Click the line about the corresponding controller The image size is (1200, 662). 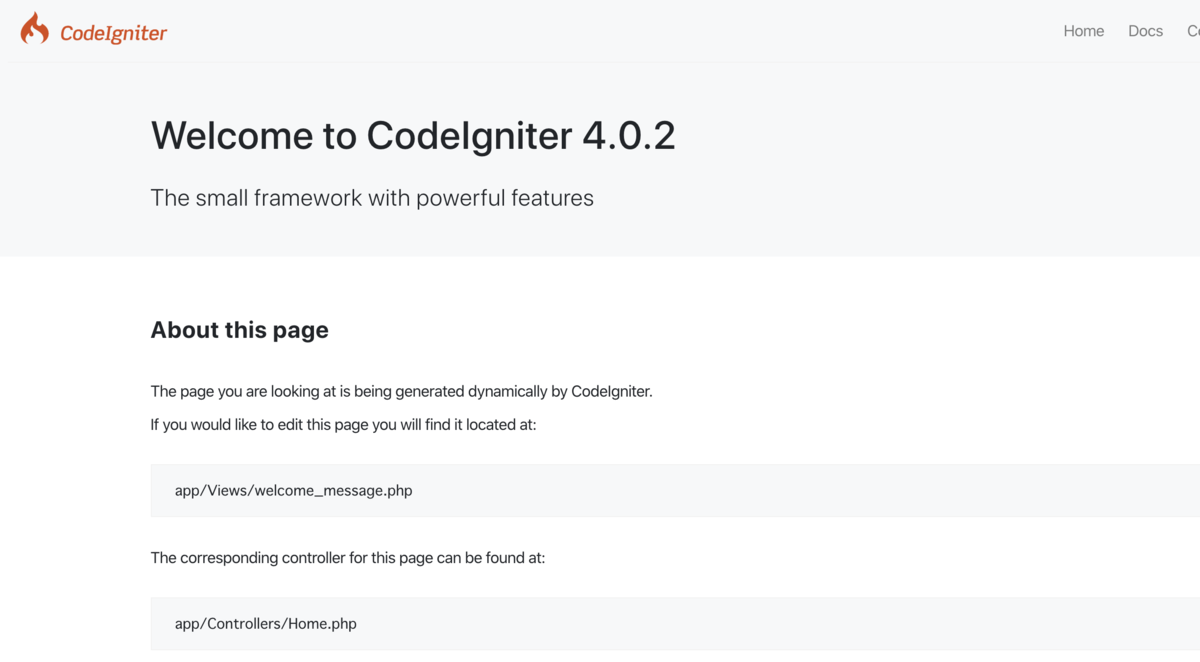click(347, 557)
